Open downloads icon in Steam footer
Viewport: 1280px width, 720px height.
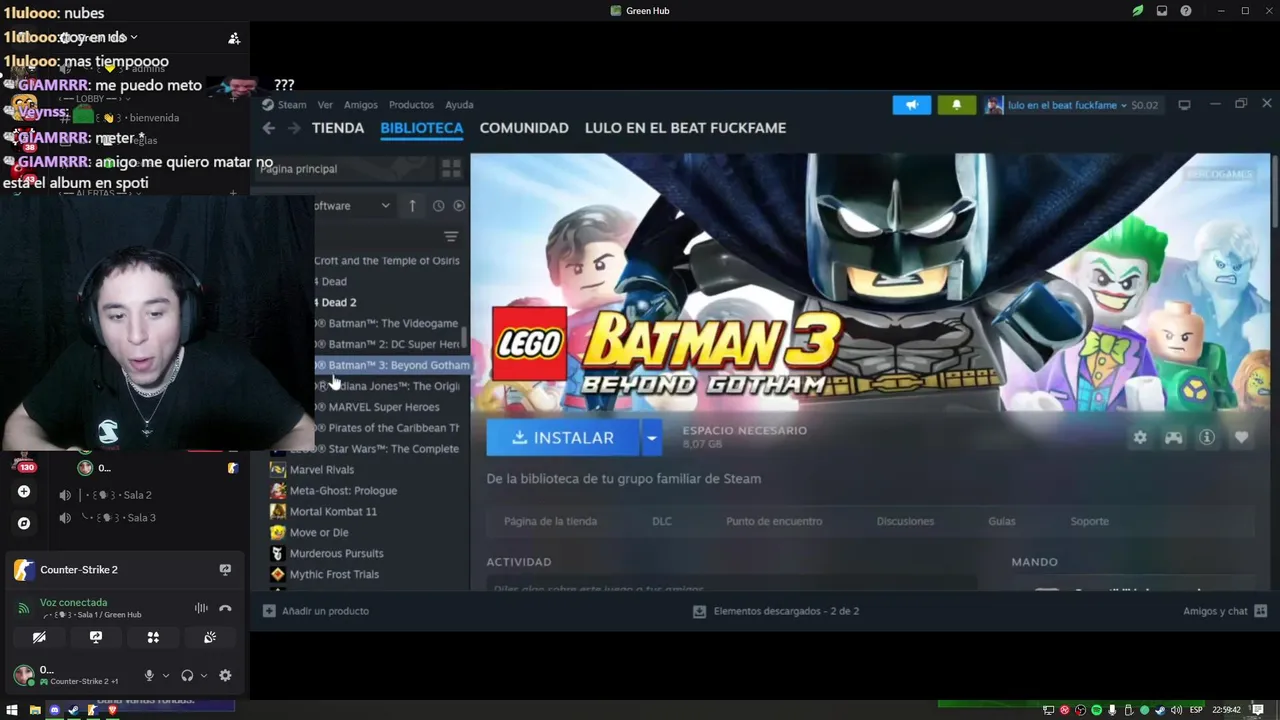[699, 611]
